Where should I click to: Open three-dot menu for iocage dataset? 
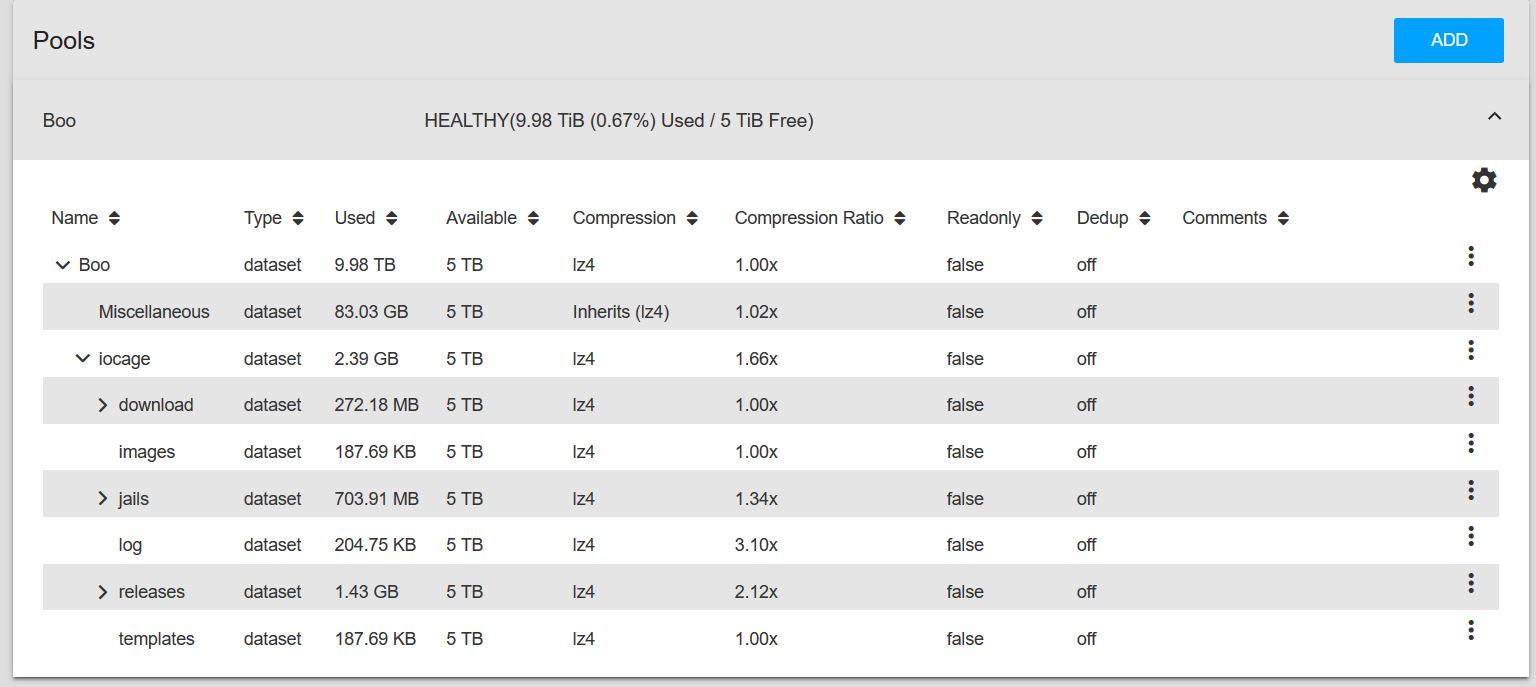tap(1471, 350)
